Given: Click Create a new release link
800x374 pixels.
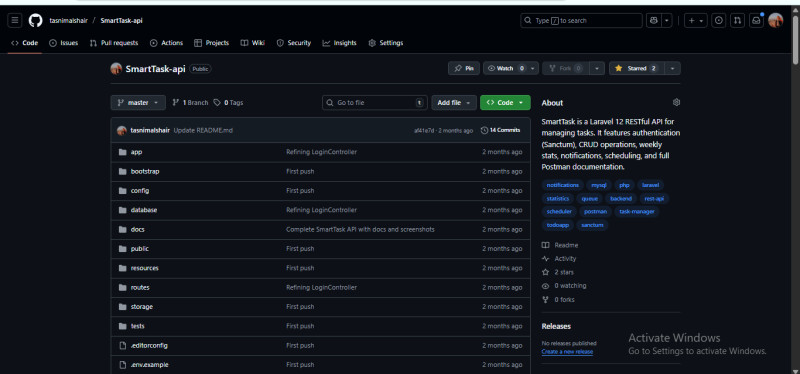Looking at the screenshot, I should click(x=567, y=352).
